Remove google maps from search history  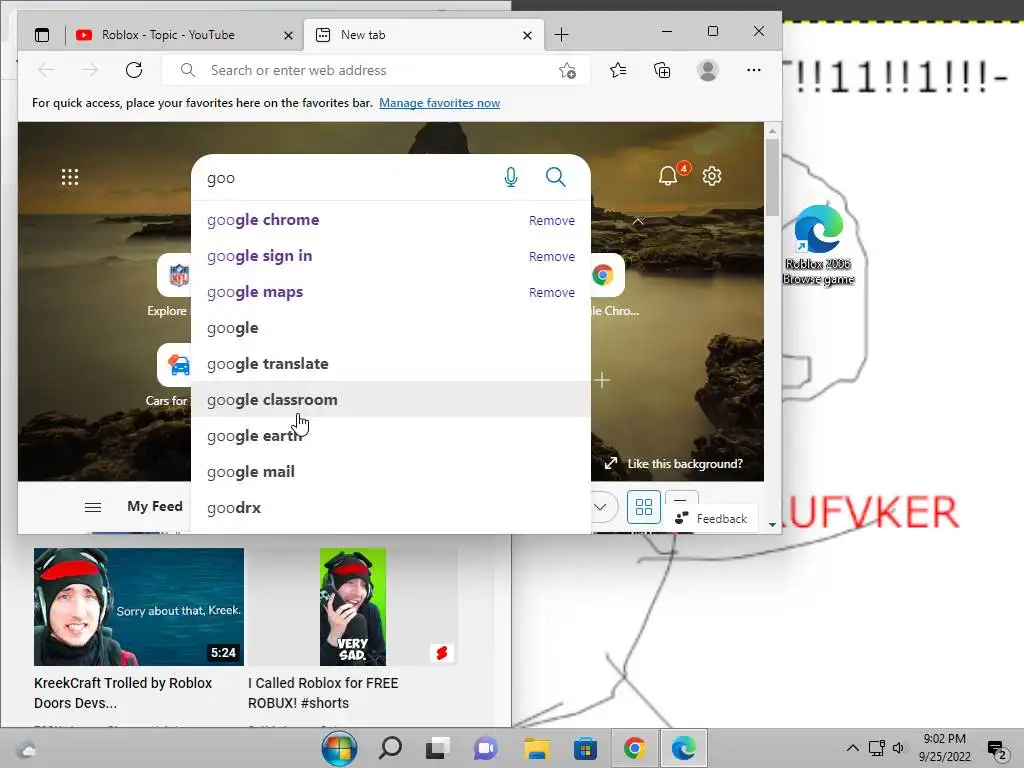pyautogui.click(x=552, y=293)
